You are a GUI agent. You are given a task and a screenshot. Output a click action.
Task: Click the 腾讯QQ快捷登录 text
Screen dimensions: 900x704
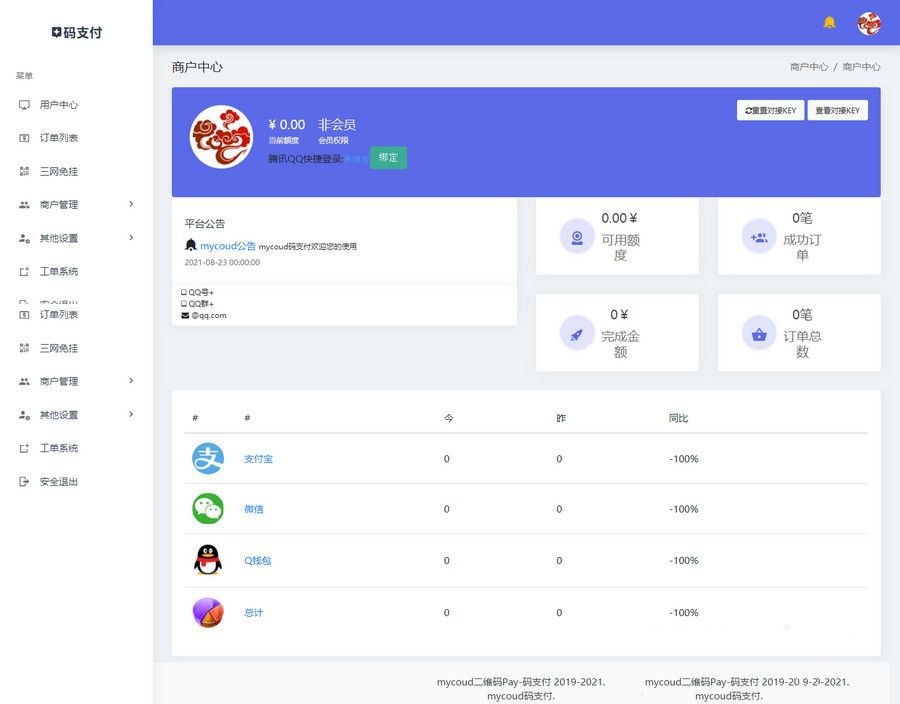click(305, 159)
